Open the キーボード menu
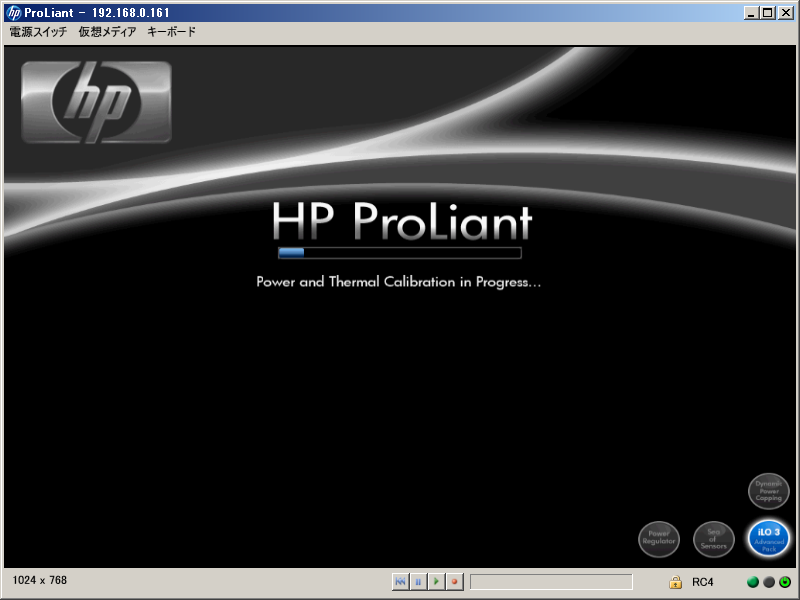Image resolution: width=800 pixels, height=600 pixels. [171, 32]
